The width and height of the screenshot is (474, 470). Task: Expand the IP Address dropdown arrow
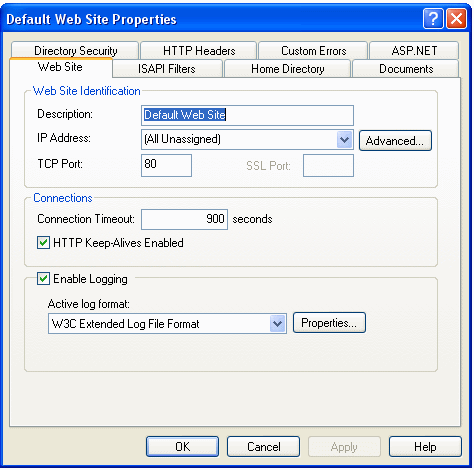point(344,139)
